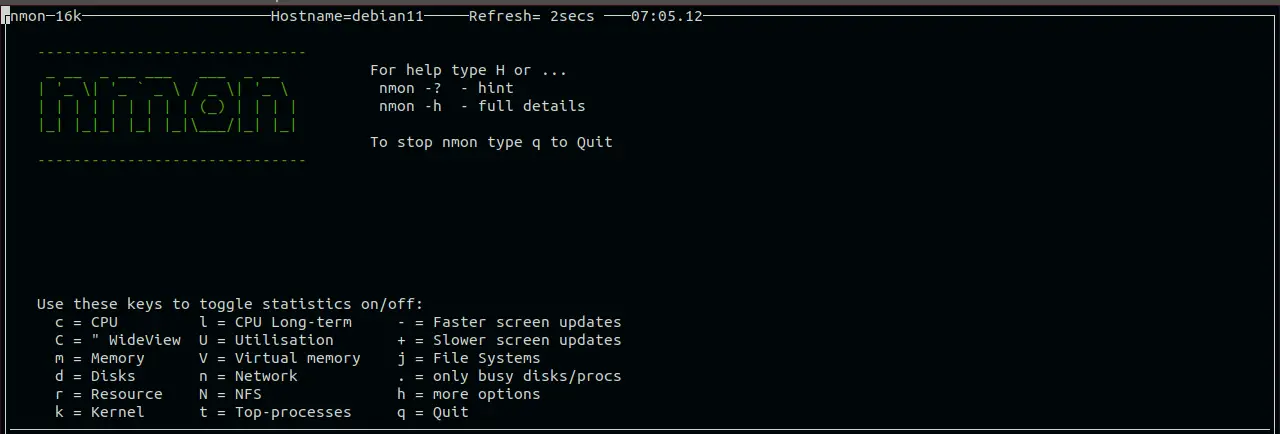
Task: Click the 'U = Utilisation' entry
Action: pyautogui.click(x=267, y=340)
